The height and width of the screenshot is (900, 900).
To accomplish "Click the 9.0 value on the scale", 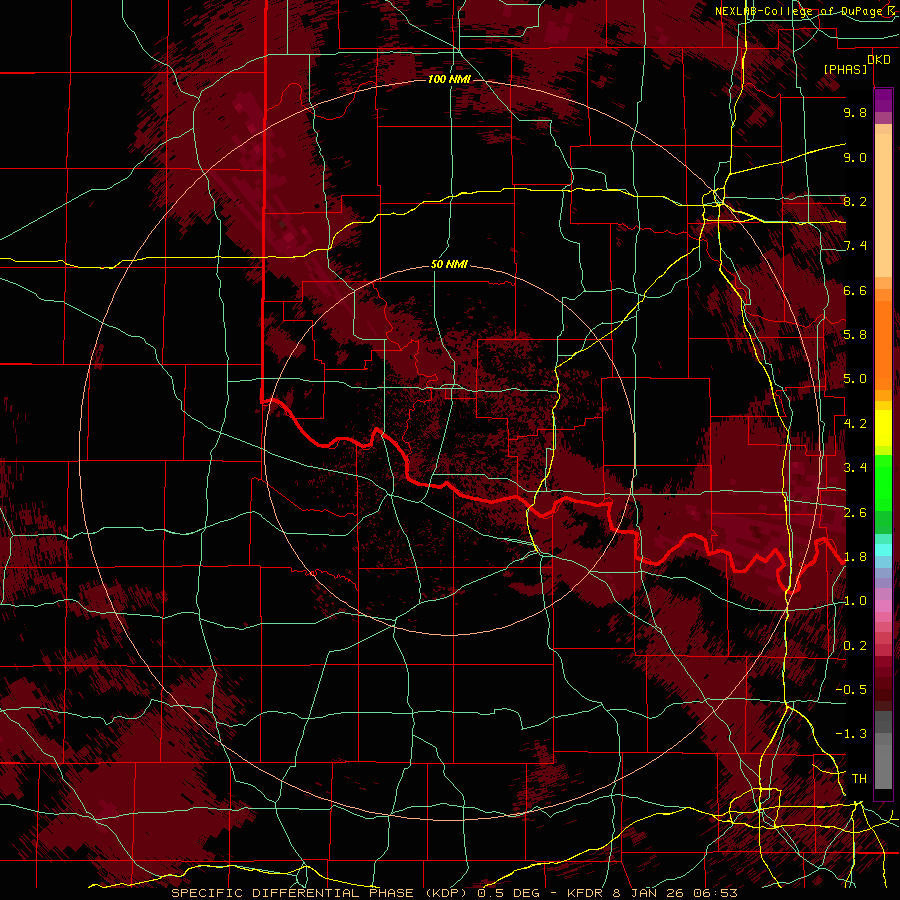I will (855, 157).
